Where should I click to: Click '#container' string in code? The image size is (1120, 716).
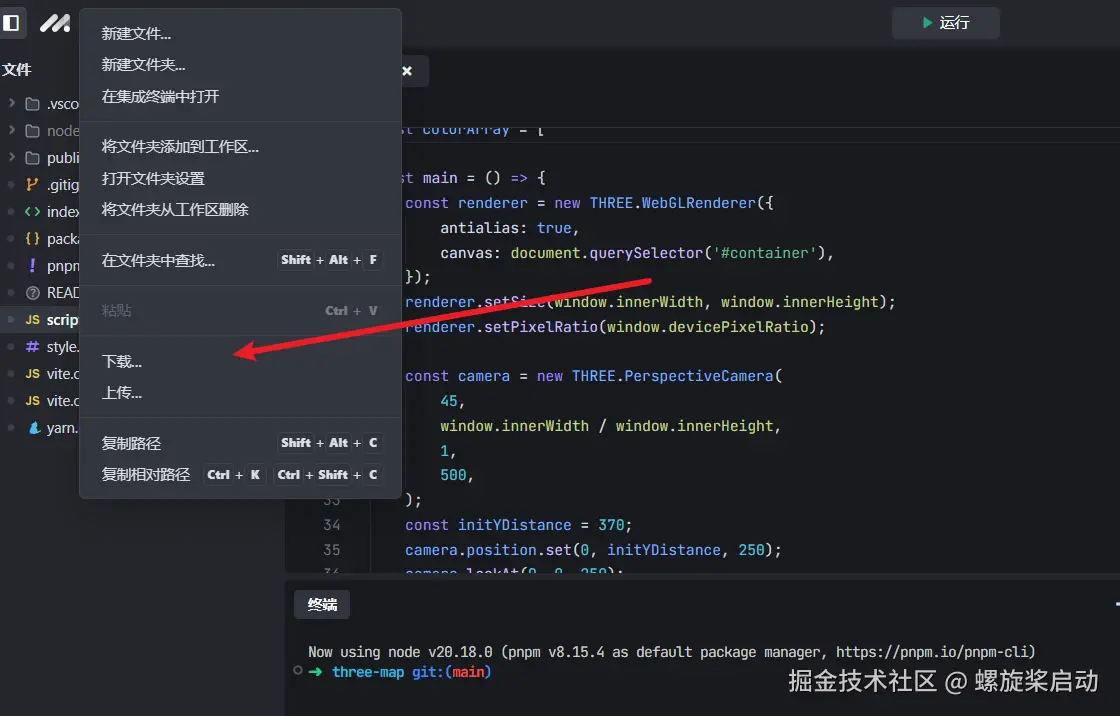coord(765,253)
